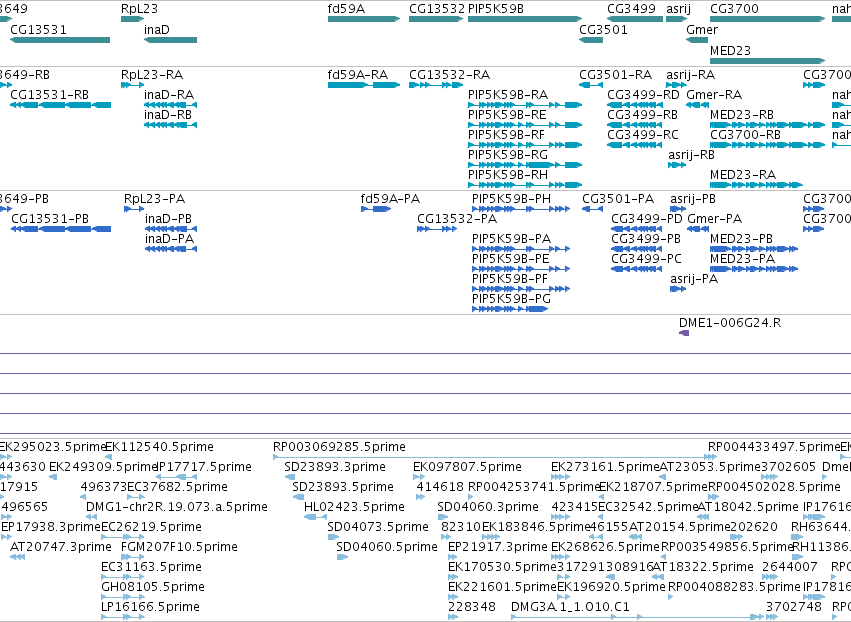Image resolution: width=851 pixels, height=622 pixels.
Task: Click the inaD gene bar
Action: click(170, 40)
